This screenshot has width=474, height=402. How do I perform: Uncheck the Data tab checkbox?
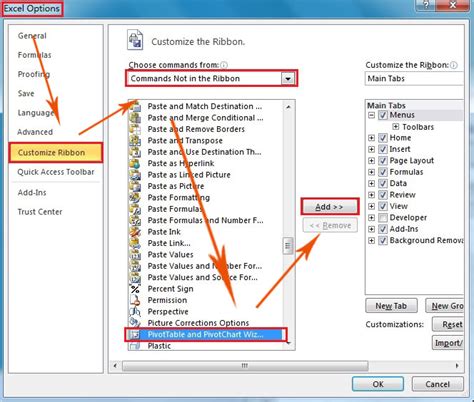point(383,183)
